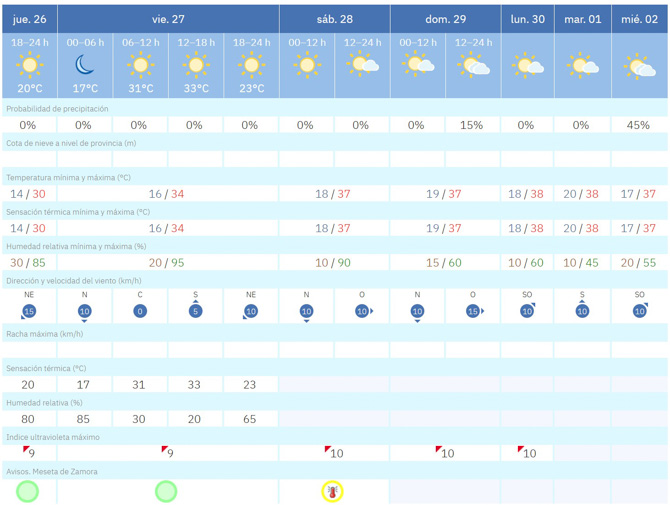Viewport: 670px width, 505px height.
Task: Click the green no-warning circle under Friday 06–12 h
Action: 166,491
